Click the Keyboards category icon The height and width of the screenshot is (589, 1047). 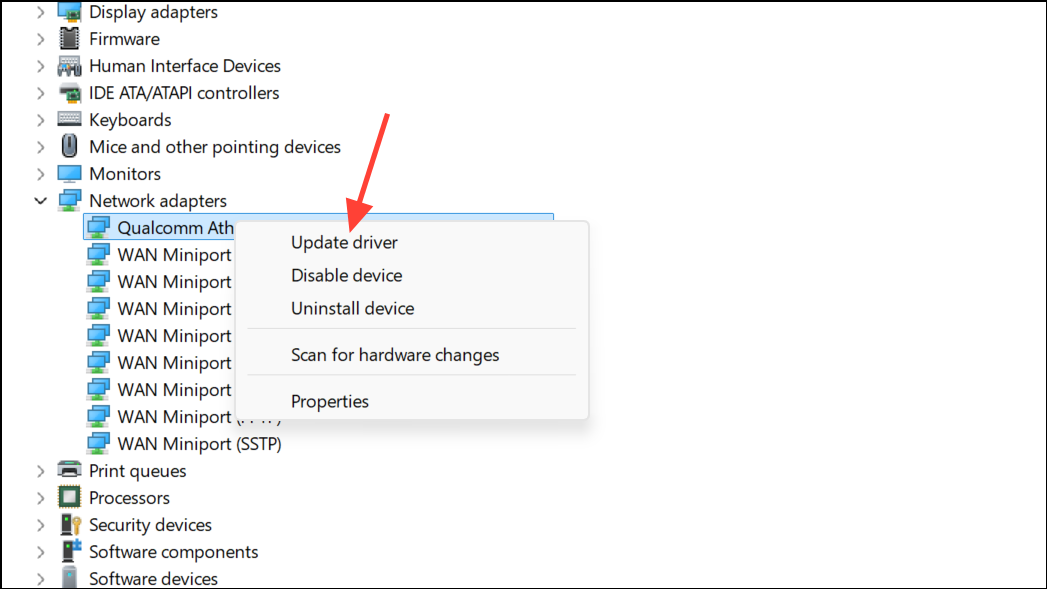pyautogui.click(x=69, y=120)
